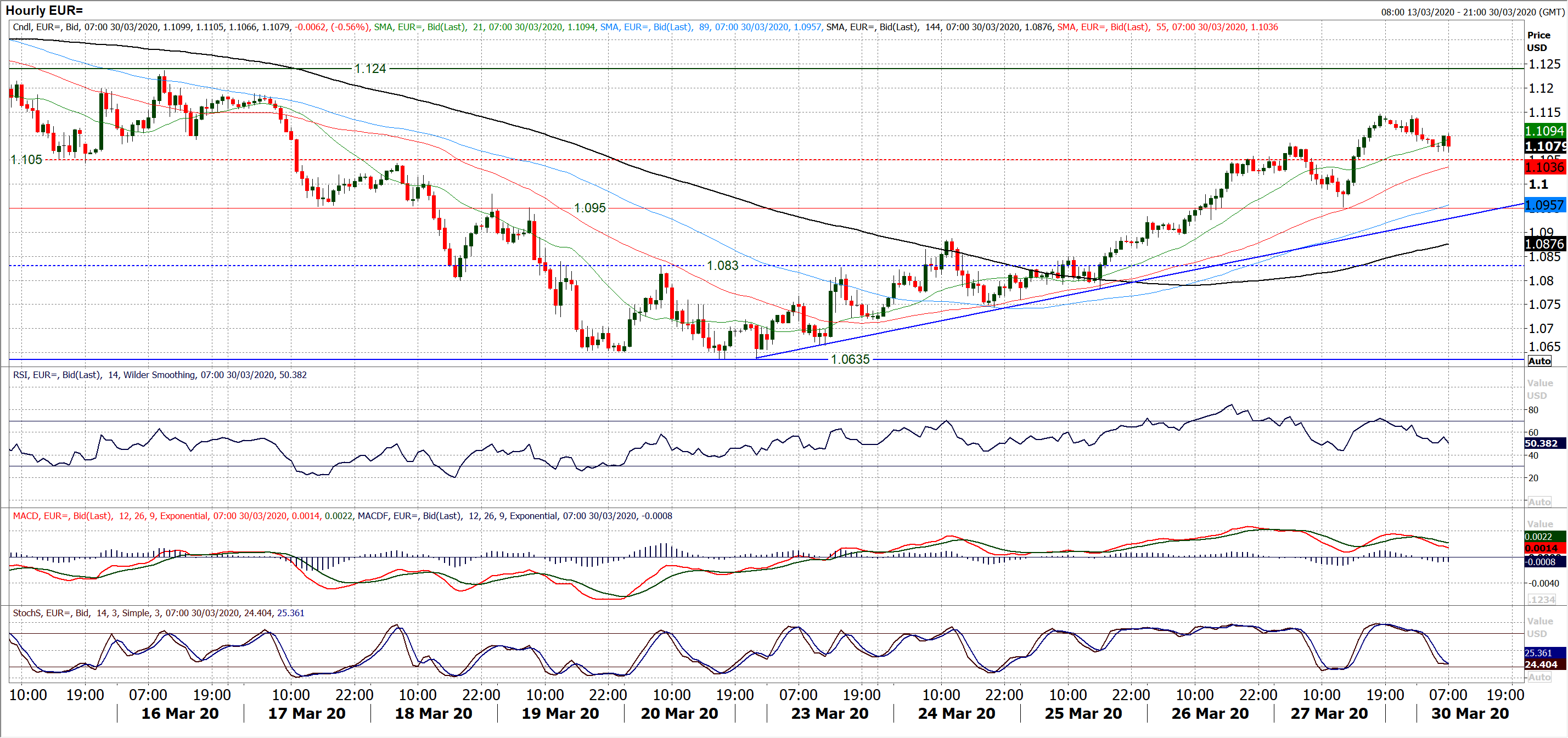The image size is (1568, 738).
Task: Click the Auto scale button in price panel
Action: point(1539,361)
